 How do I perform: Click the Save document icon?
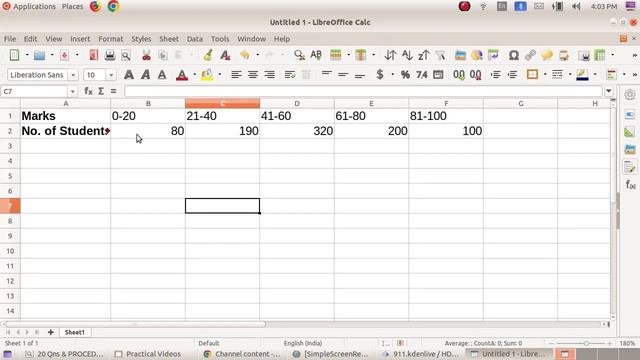click(x=64, y=55)
